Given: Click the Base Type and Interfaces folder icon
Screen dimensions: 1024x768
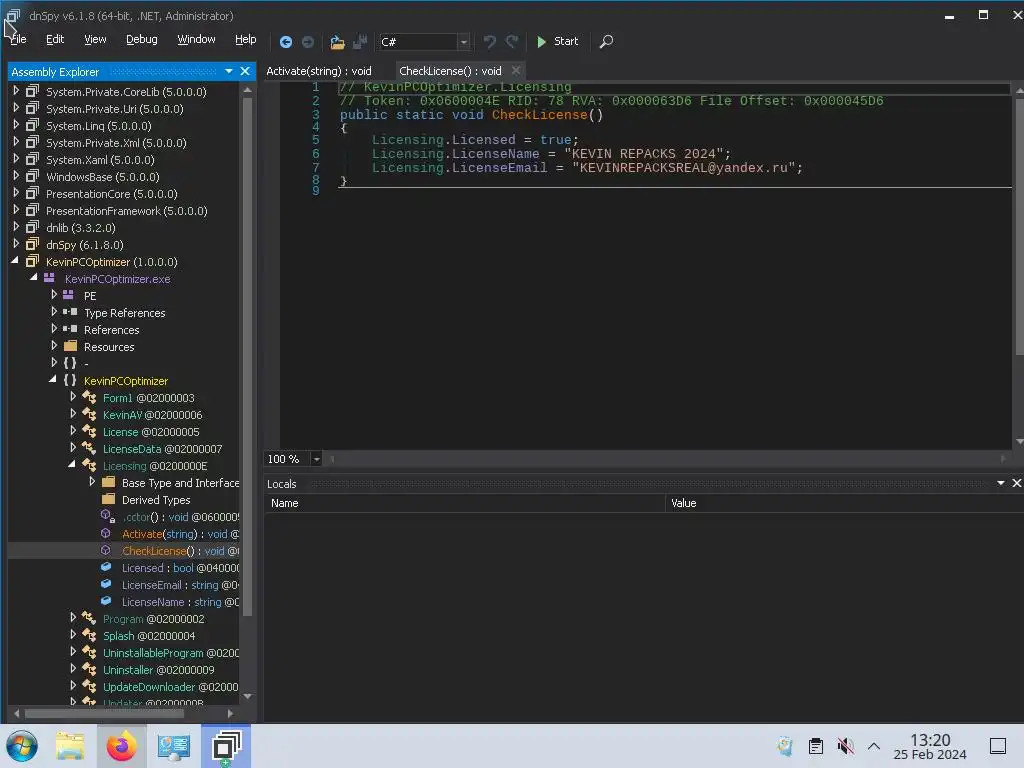Looking at the screenshot, I should pyautogui.click(x=108, y=482).
